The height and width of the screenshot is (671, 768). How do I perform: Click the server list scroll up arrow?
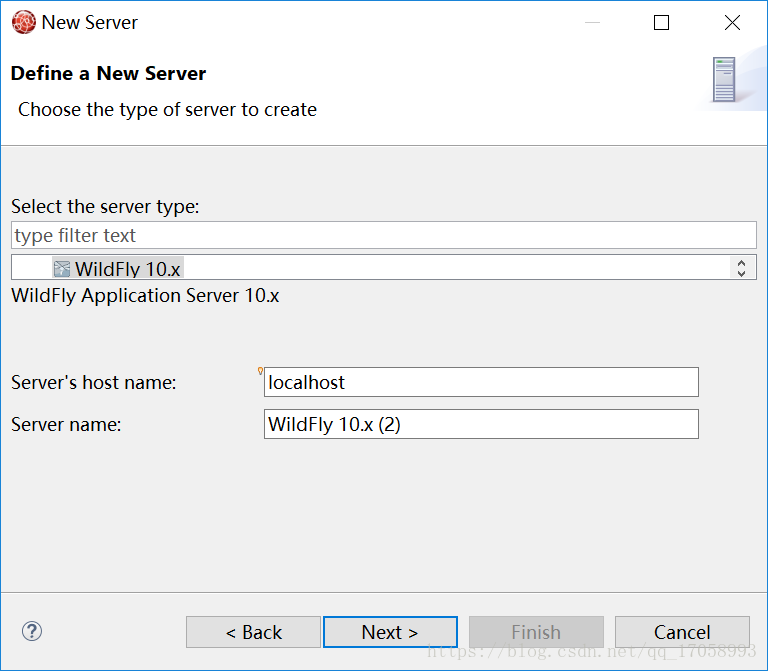(x=741, y=263)
